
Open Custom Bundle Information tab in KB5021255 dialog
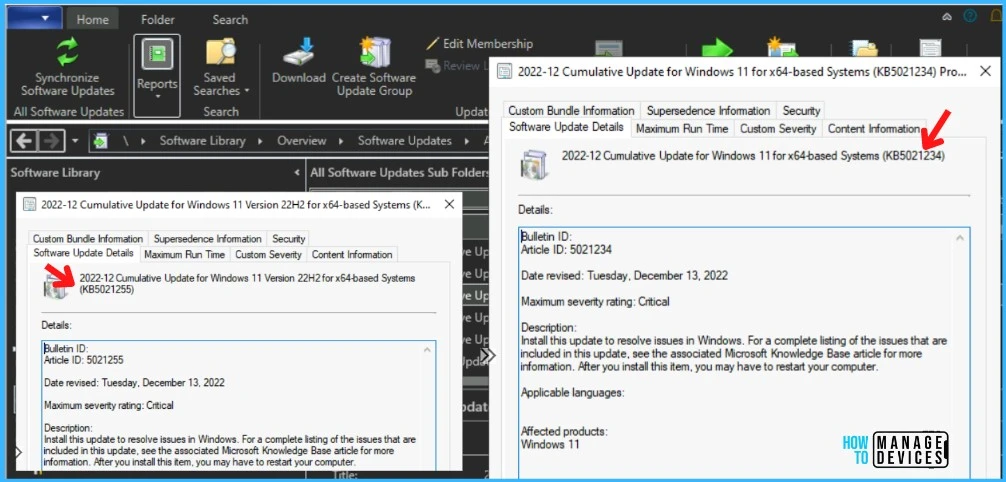coord(88,238)
